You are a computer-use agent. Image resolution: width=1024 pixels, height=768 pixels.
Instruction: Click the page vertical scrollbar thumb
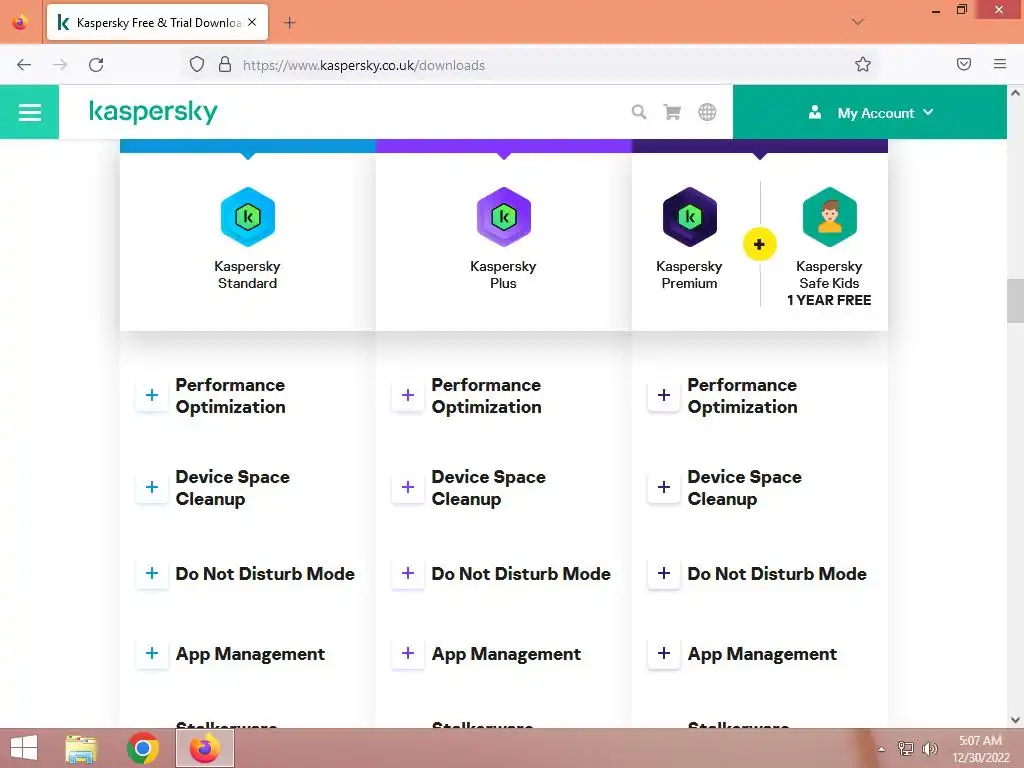[1015, 300]
